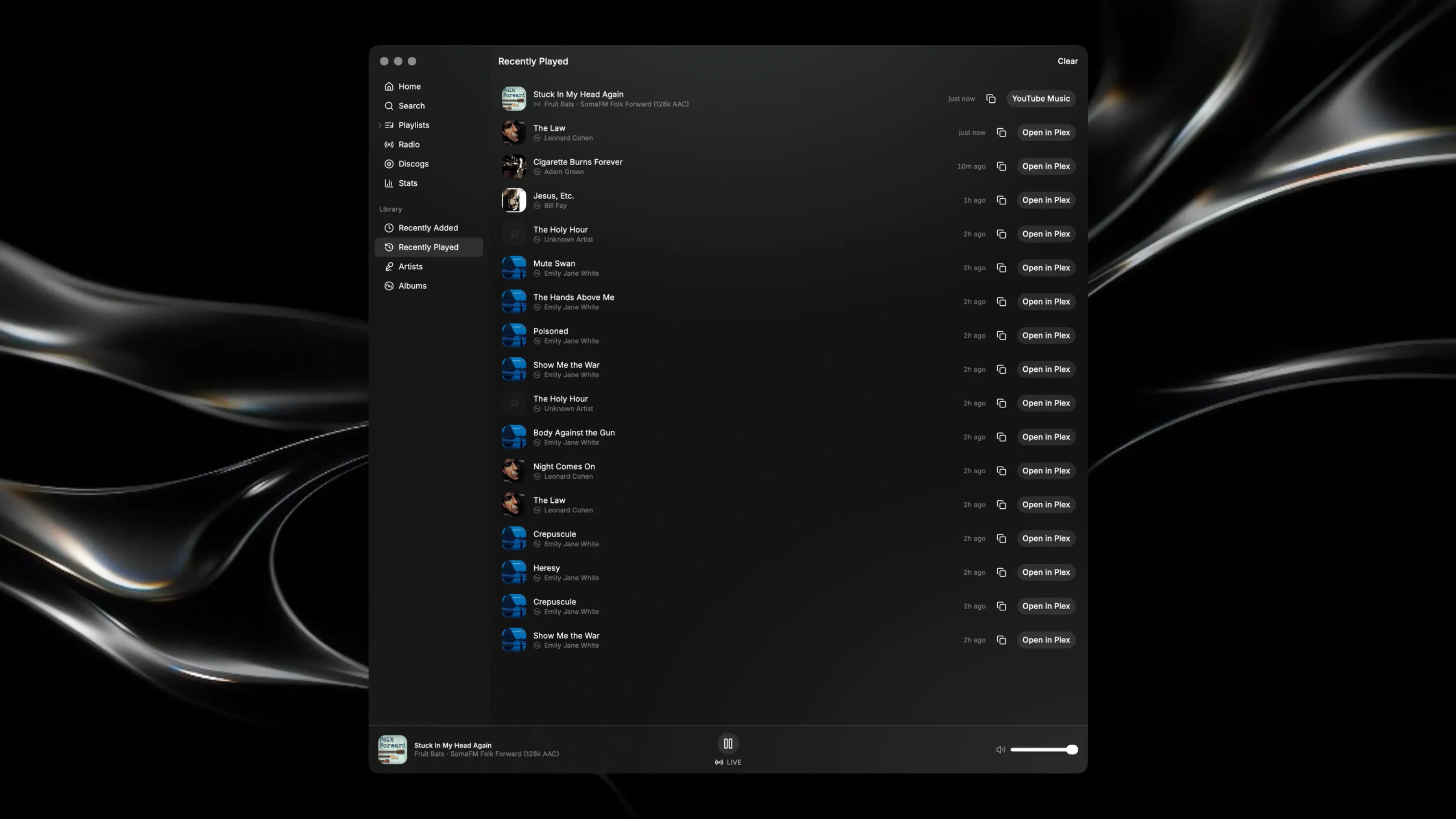Click the Discogs disc icon
Screen dimensions: 1456x819
pos(389,164)
